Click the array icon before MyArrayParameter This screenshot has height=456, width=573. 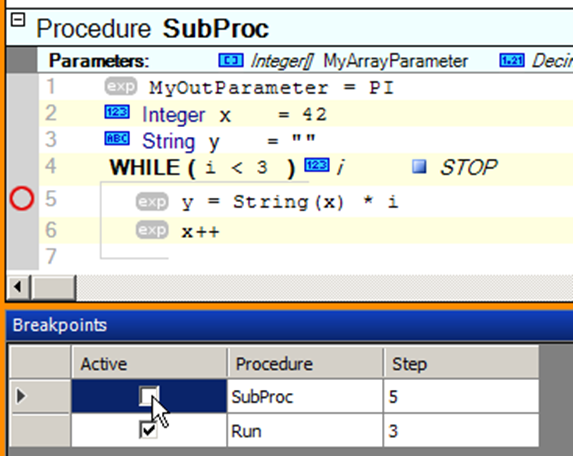point(231,60)
